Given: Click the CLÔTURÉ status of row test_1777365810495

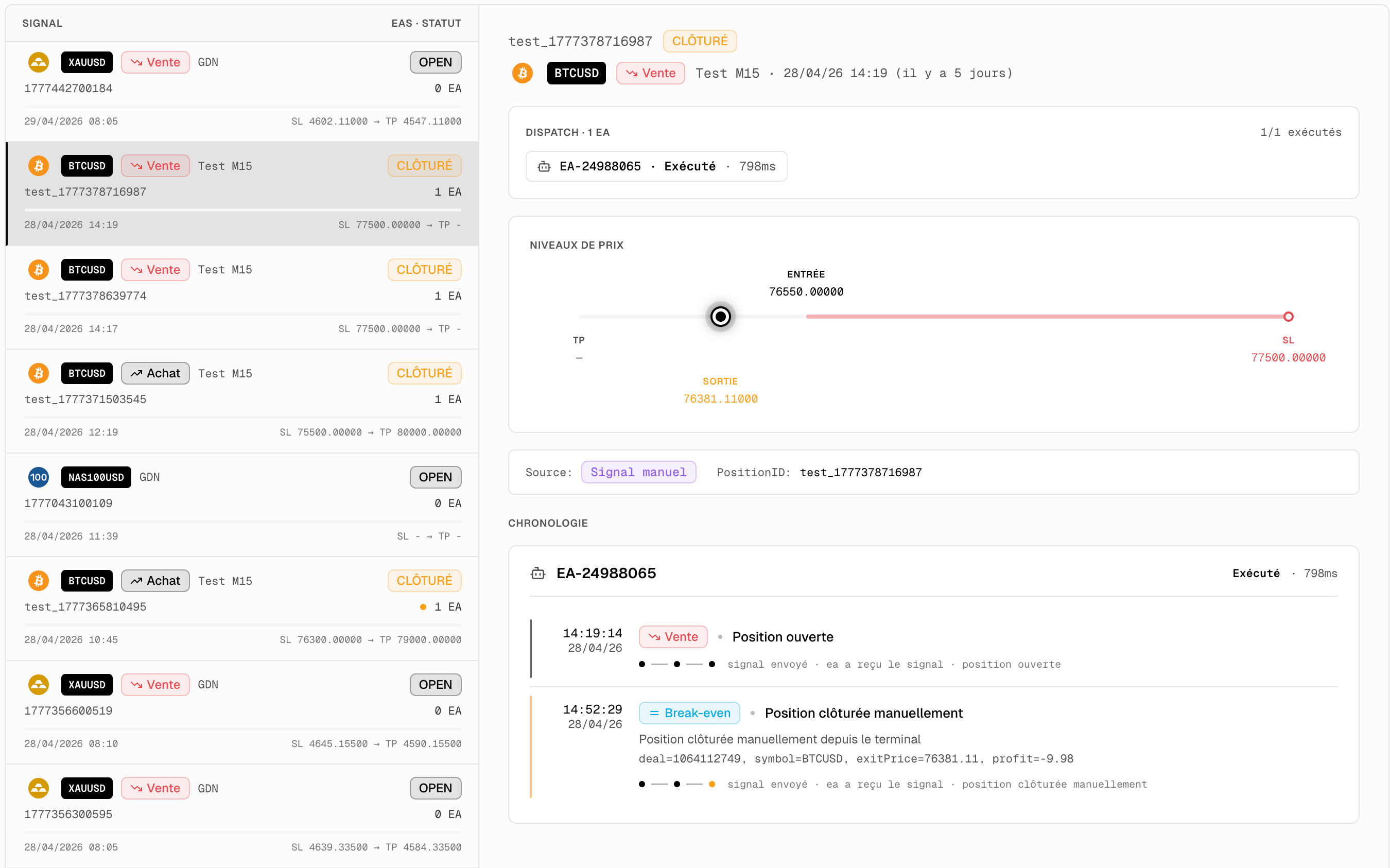Looking at the screenshot, I should (425, 581).
